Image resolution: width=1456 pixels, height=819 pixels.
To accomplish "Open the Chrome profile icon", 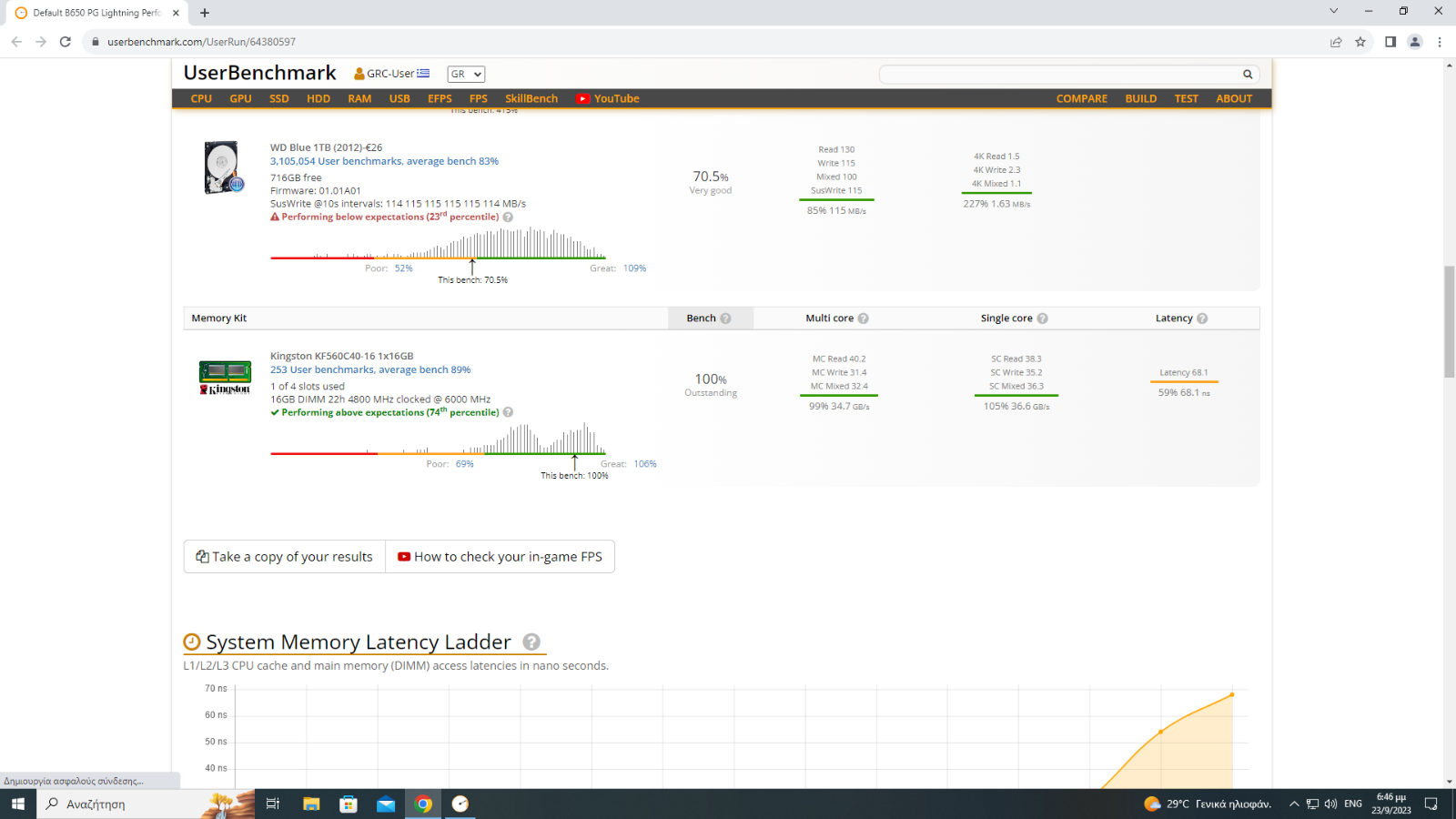I will click(1415, 42).
